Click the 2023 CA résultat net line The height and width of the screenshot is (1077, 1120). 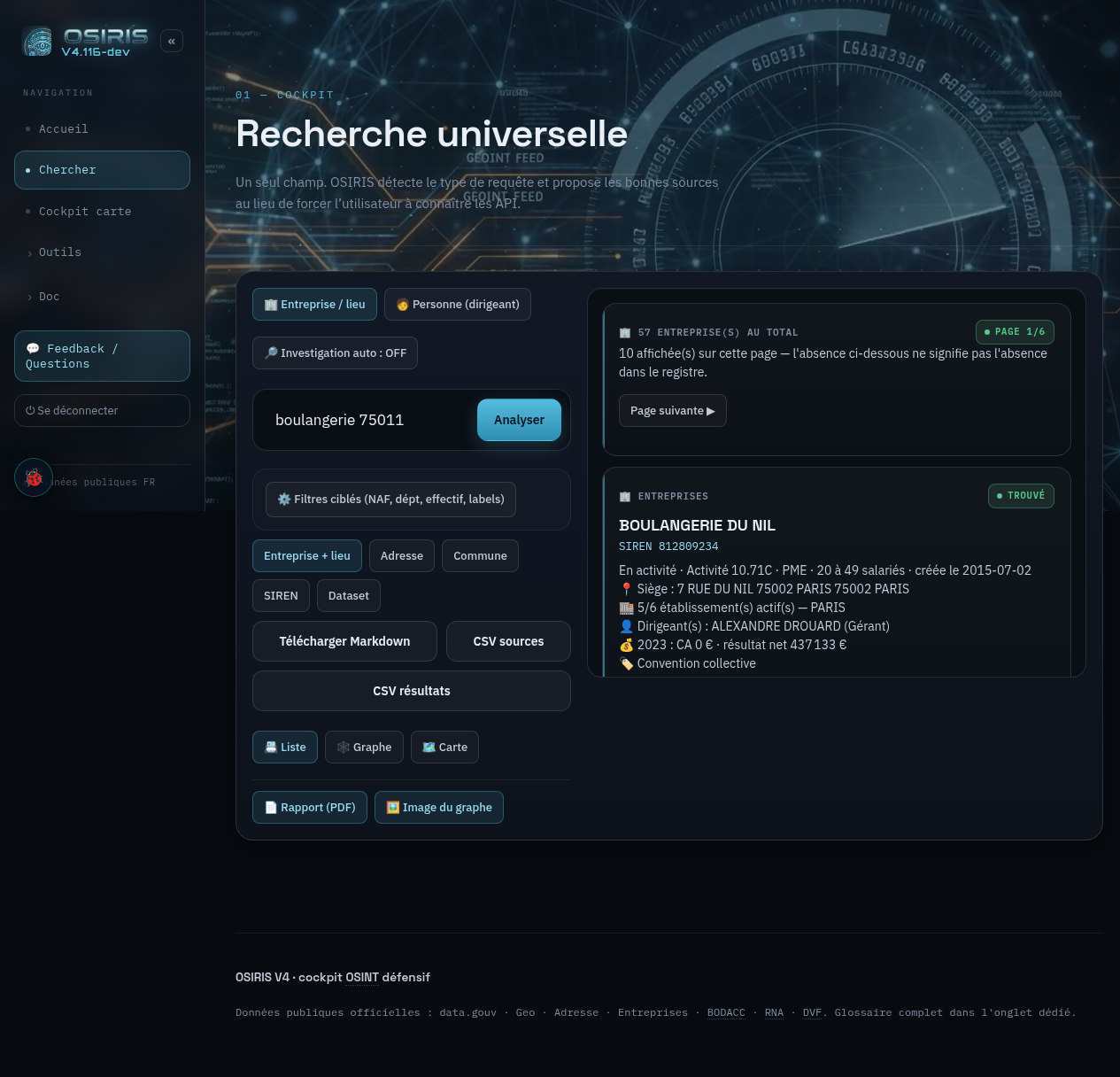733,645
